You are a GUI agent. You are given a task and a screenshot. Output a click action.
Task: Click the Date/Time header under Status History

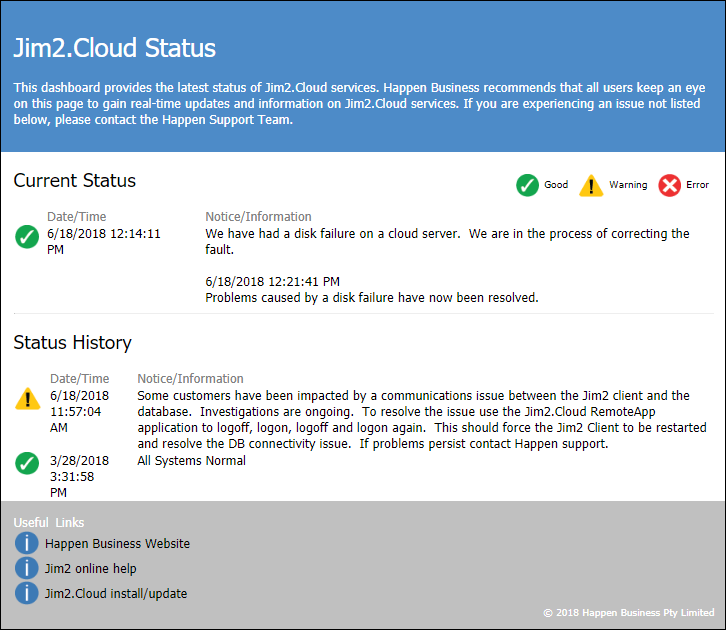pos(80,379)
